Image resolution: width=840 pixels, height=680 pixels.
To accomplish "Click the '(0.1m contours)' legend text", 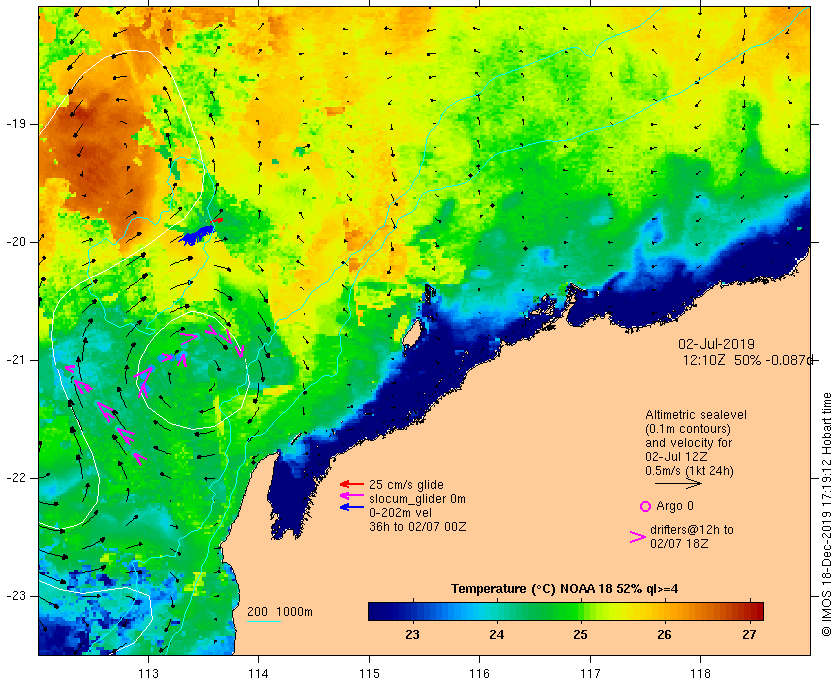I will click(x=688, y=429).
